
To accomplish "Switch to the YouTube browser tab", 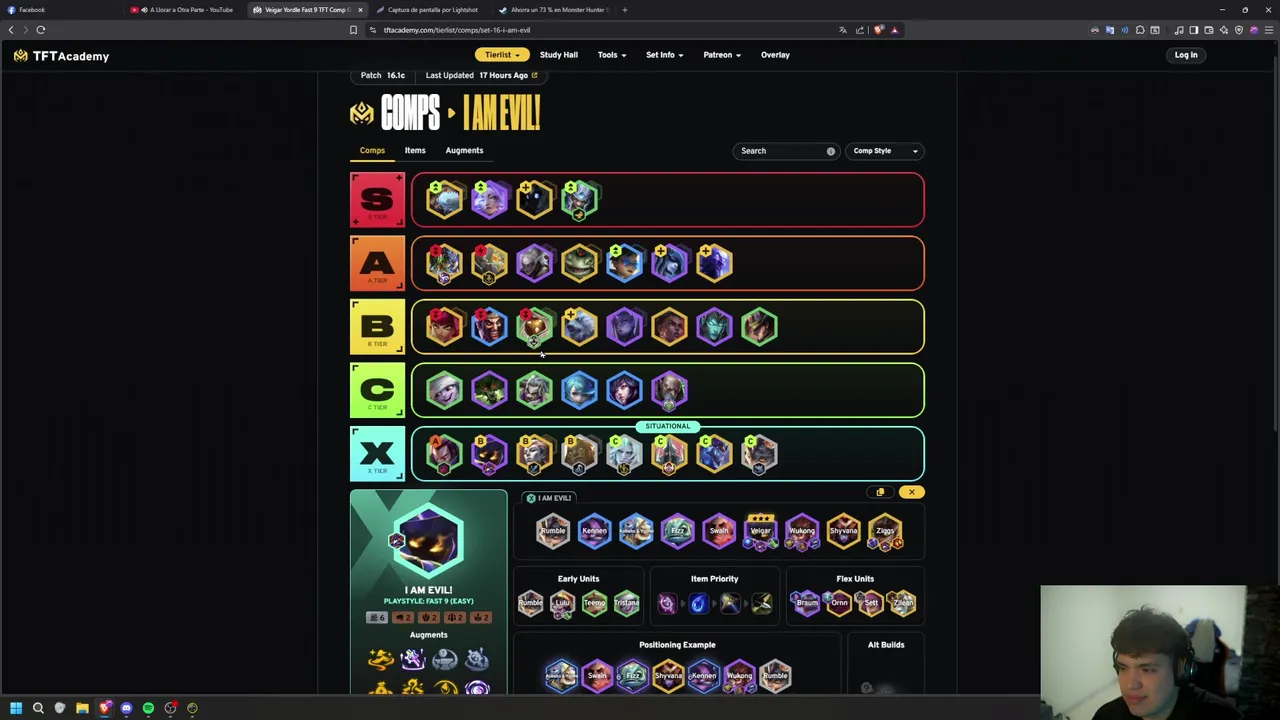I will (x=186, y=10).
